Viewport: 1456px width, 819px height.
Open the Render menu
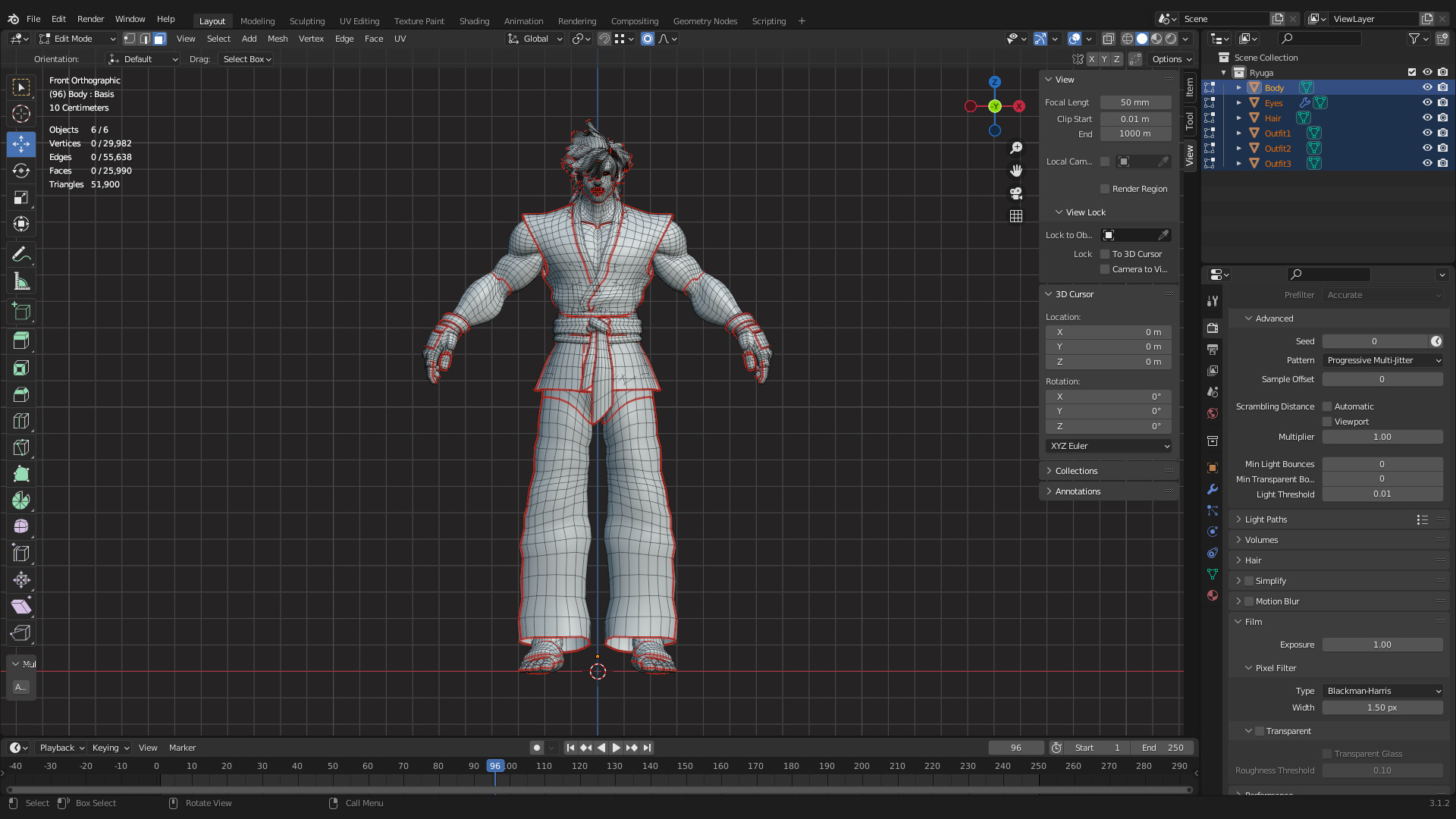pos(90,19)
